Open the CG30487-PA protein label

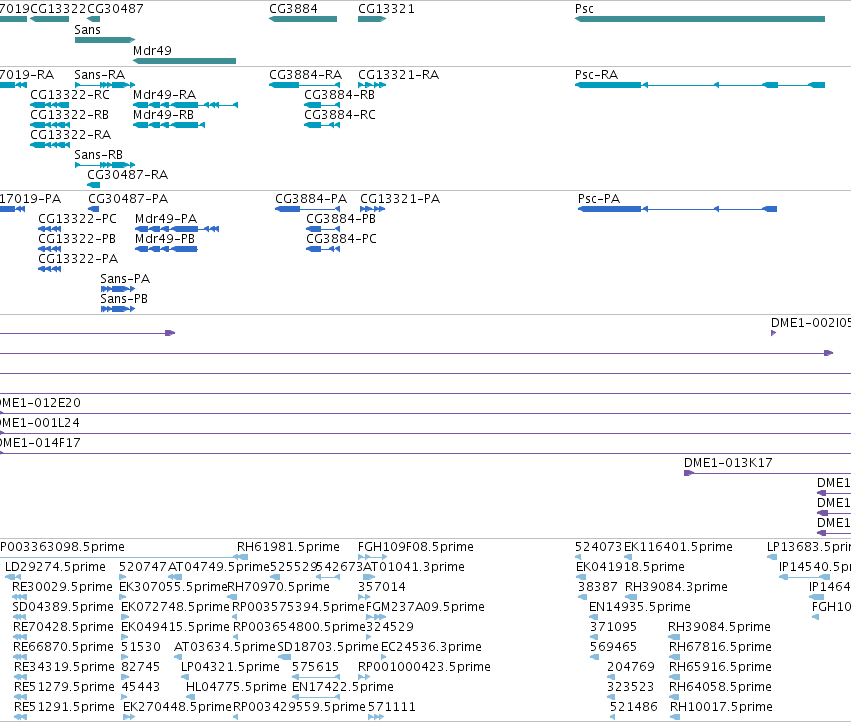click(128, 199)
